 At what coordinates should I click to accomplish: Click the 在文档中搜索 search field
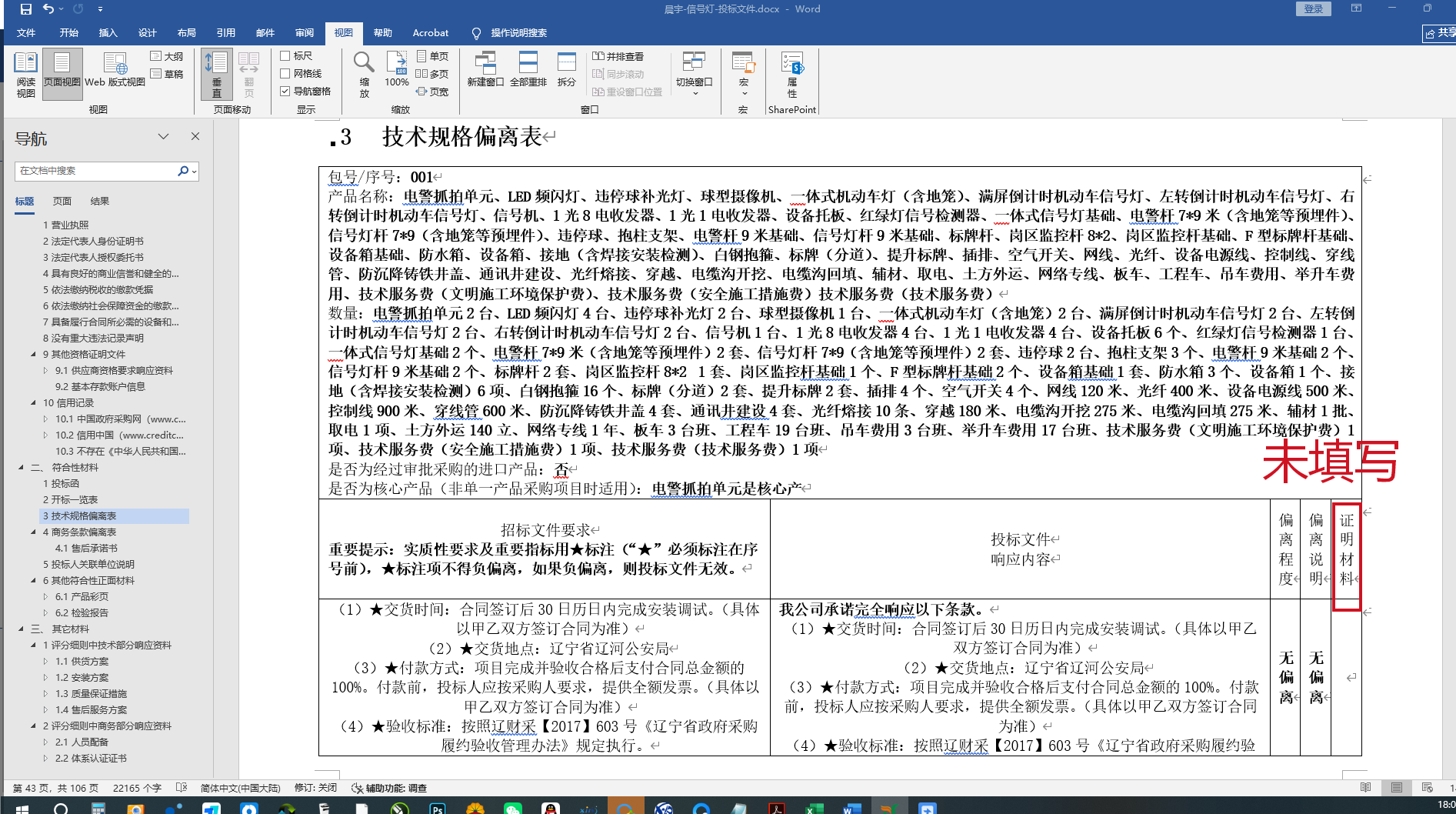(x=96, y=171)
